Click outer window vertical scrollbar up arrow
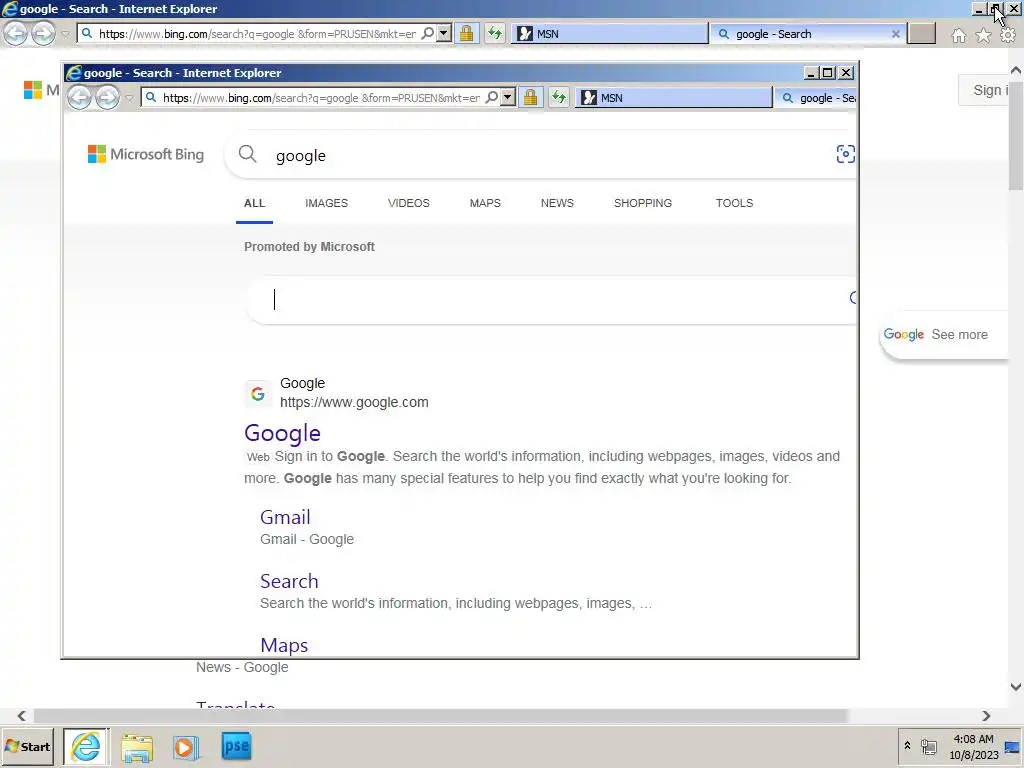This screenshot has height=768, width=1024. 1016,70
